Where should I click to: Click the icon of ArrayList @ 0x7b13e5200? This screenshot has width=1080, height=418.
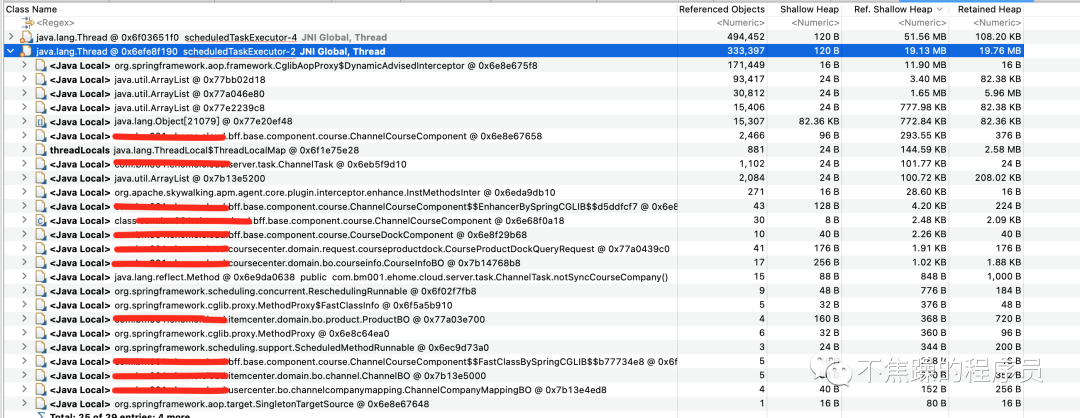(x=41, y=178)
